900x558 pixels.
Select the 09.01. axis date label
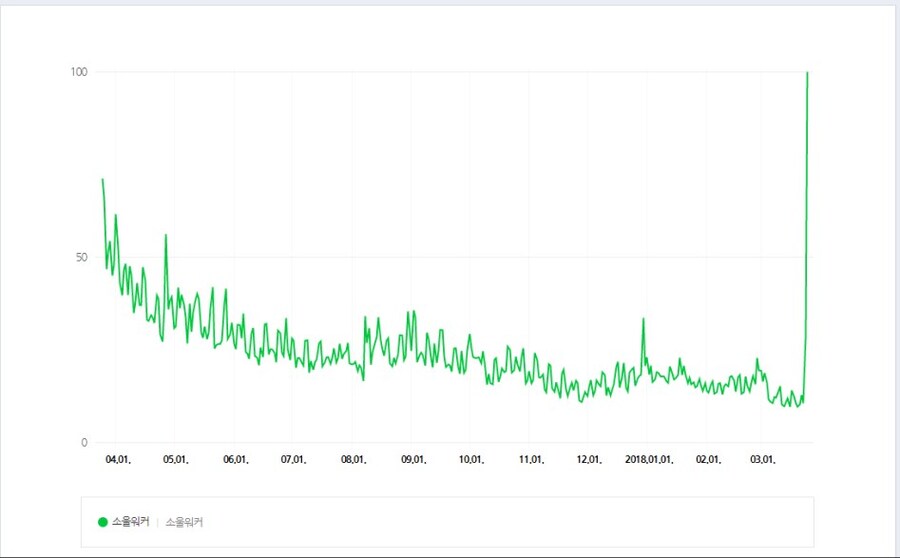click(x=412, y=460)
